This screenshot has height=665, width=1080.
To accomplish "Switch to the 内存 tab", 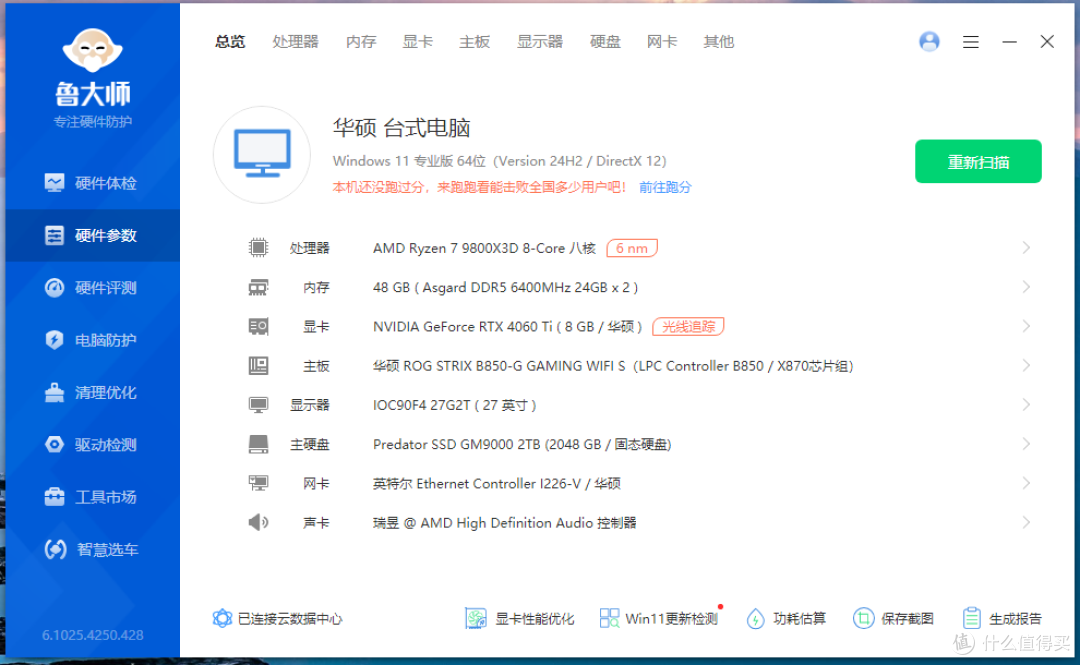I will [x=360, y=41].
